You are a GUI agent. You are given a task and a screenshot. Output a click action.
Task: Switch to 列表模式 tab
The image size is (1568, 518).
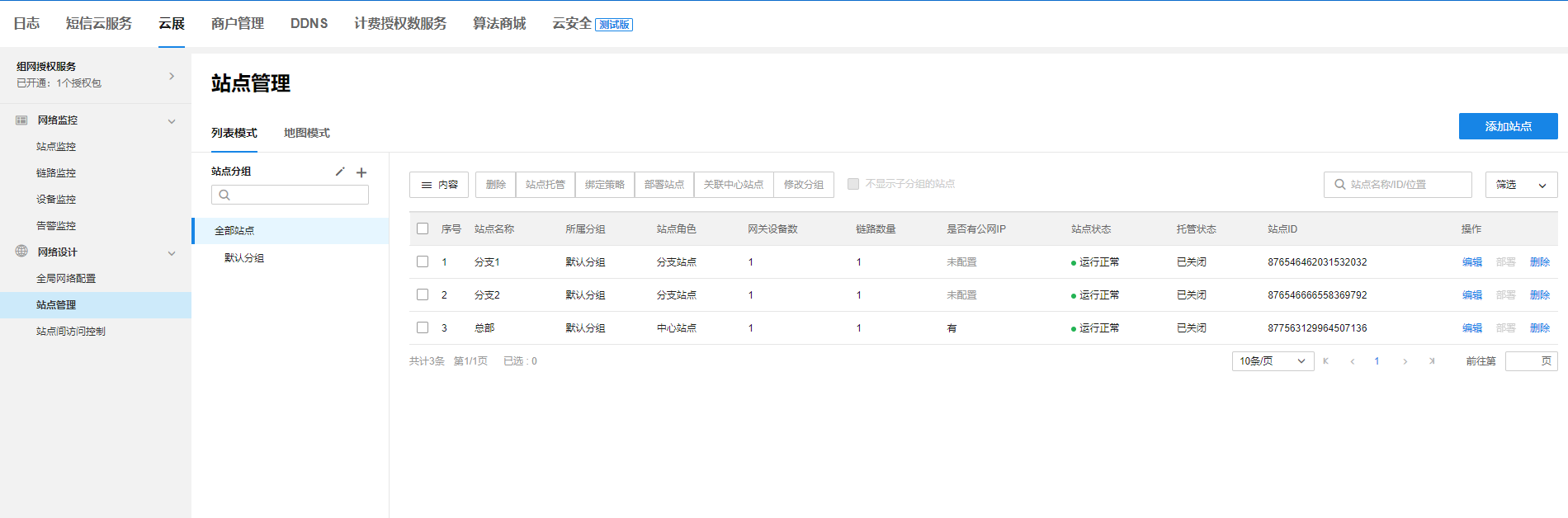tap(234, 133)
